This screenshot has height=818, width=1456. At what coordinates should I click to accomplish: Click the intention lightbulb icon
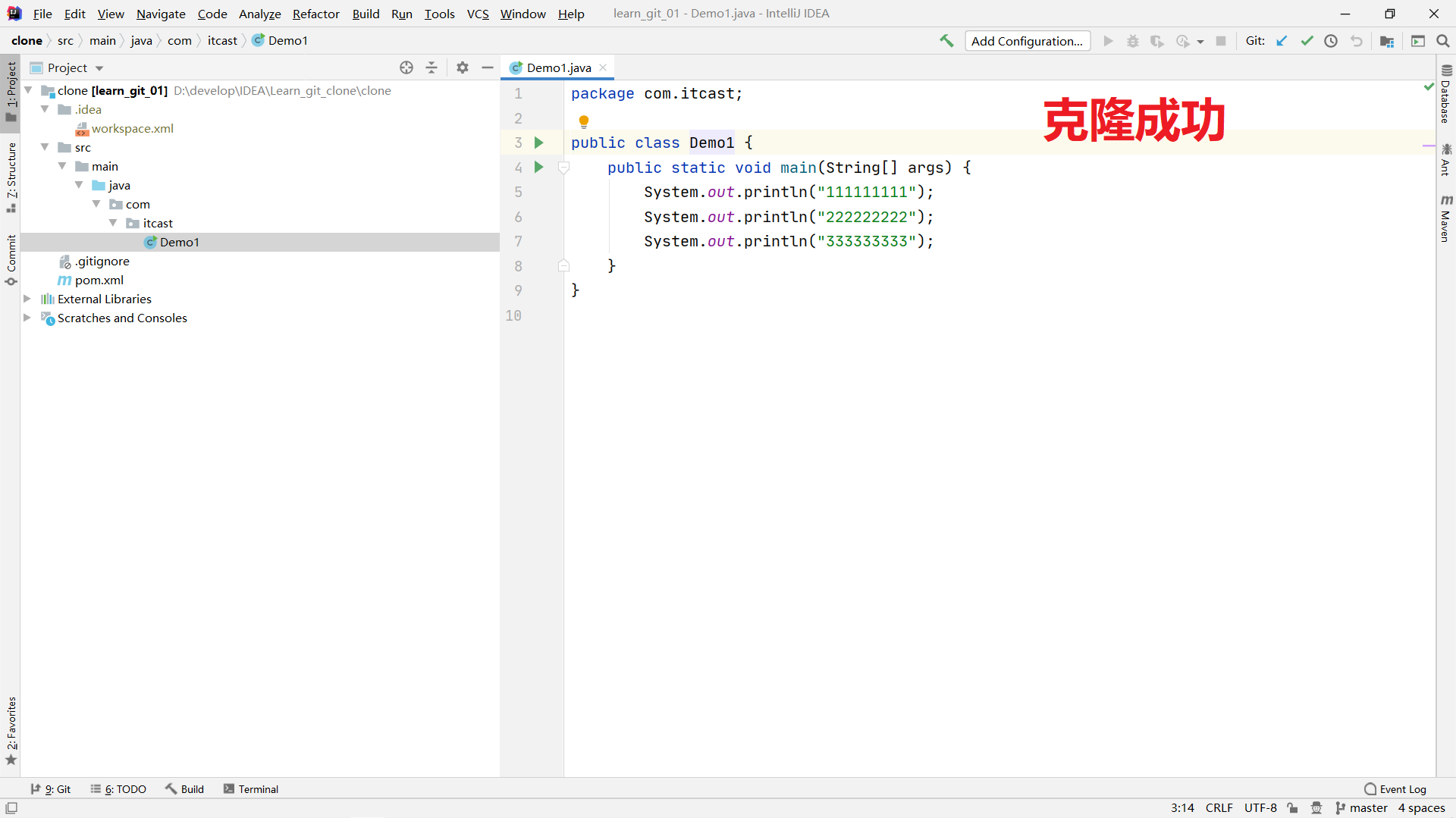584,121
